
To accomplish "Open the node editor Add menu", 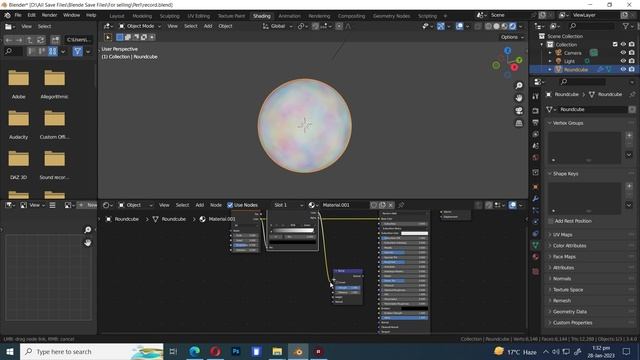I will click(x=200, y=205).
